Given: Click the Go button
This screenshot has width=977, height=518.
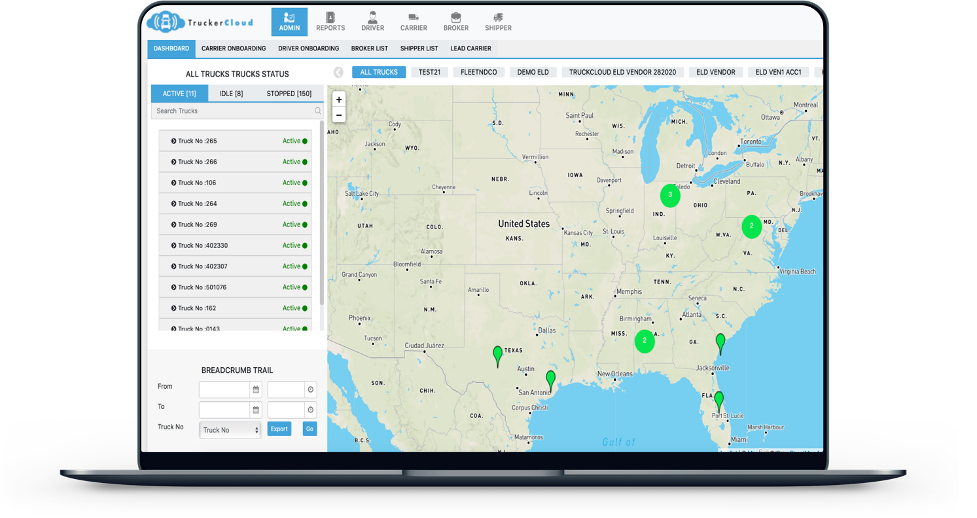Looking at the screenshot, I should click(x=310, y=429).
